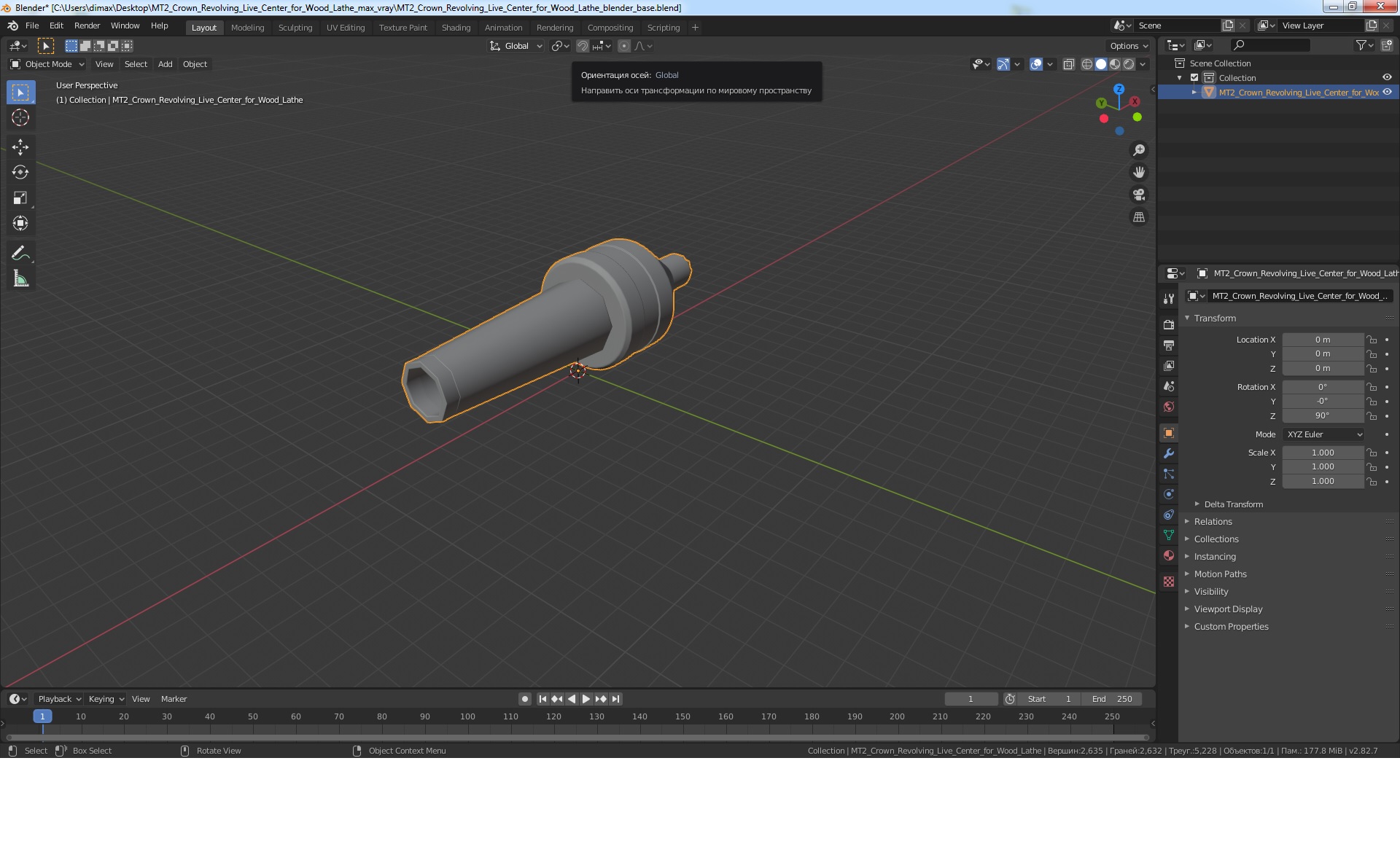Open Global orientation dropdown
The width and height of the screenshot is (1400, 844).
(516, 46)
